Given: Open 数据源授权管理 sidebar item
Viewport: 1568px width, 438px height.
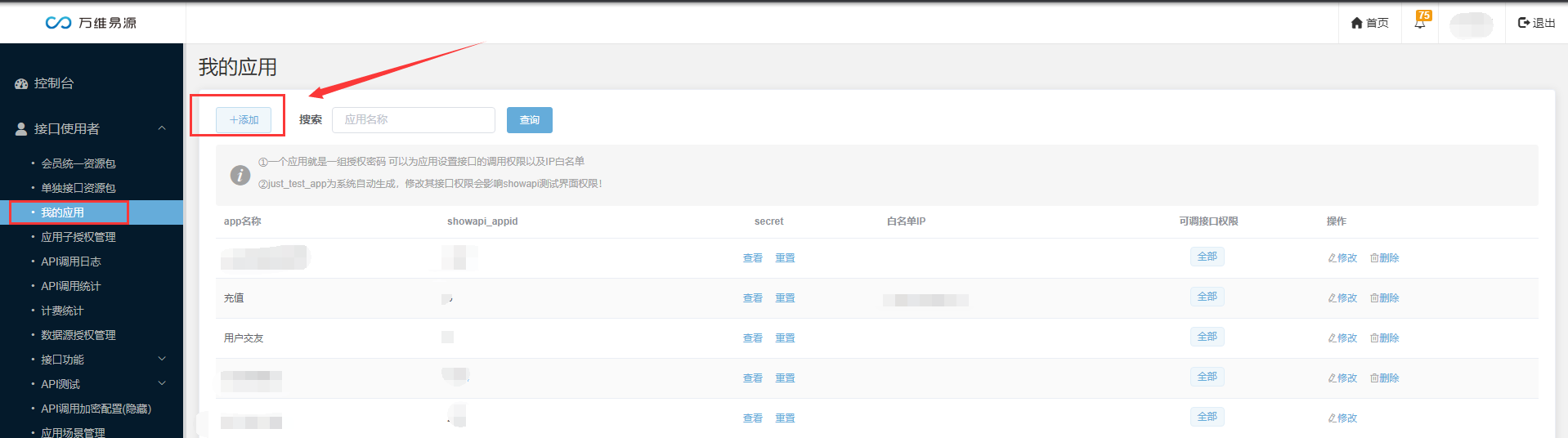Looking at the screenshot, I should [78, 335].
